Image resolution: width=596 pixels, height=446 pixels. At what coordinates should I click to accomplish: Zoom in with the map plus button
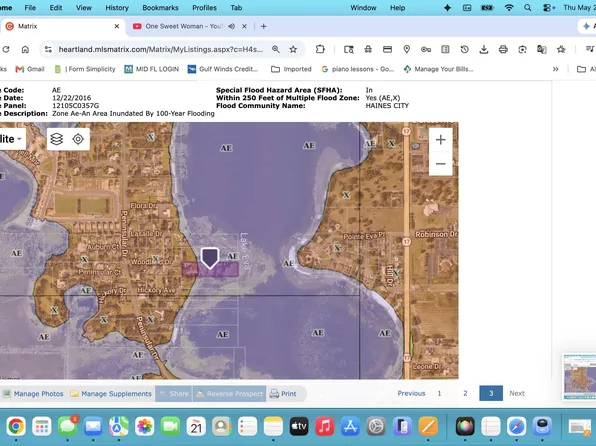(441, 140)
